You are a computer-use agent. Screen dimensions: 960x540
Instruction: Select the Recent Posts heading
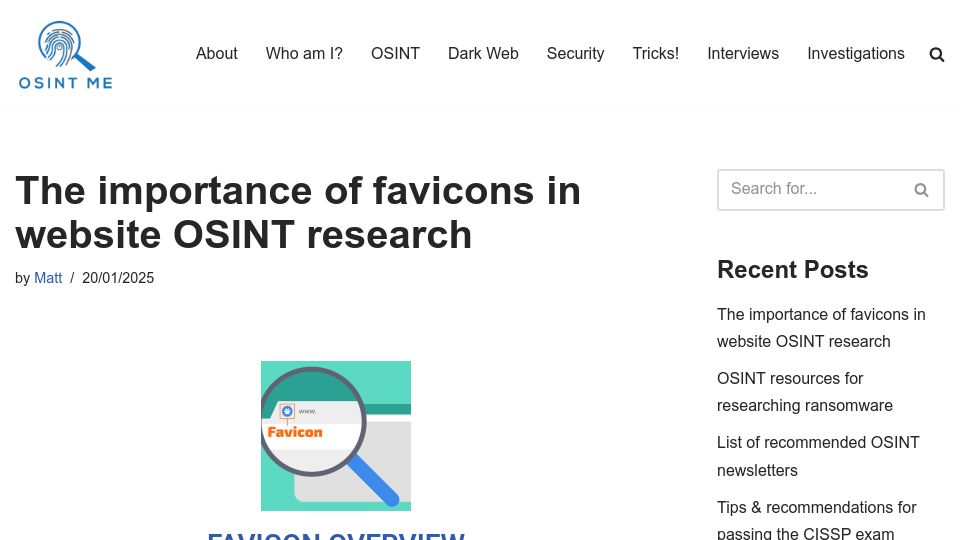[792, 269]
